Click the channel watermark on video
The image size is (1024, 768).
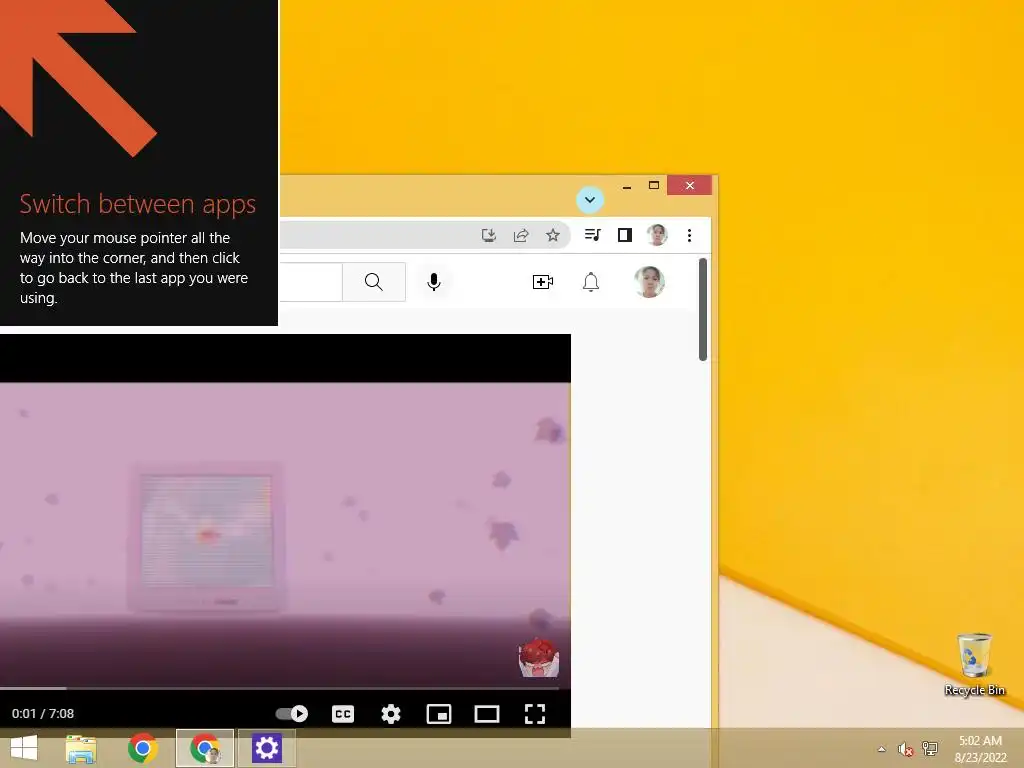click(x=538, y=658)
